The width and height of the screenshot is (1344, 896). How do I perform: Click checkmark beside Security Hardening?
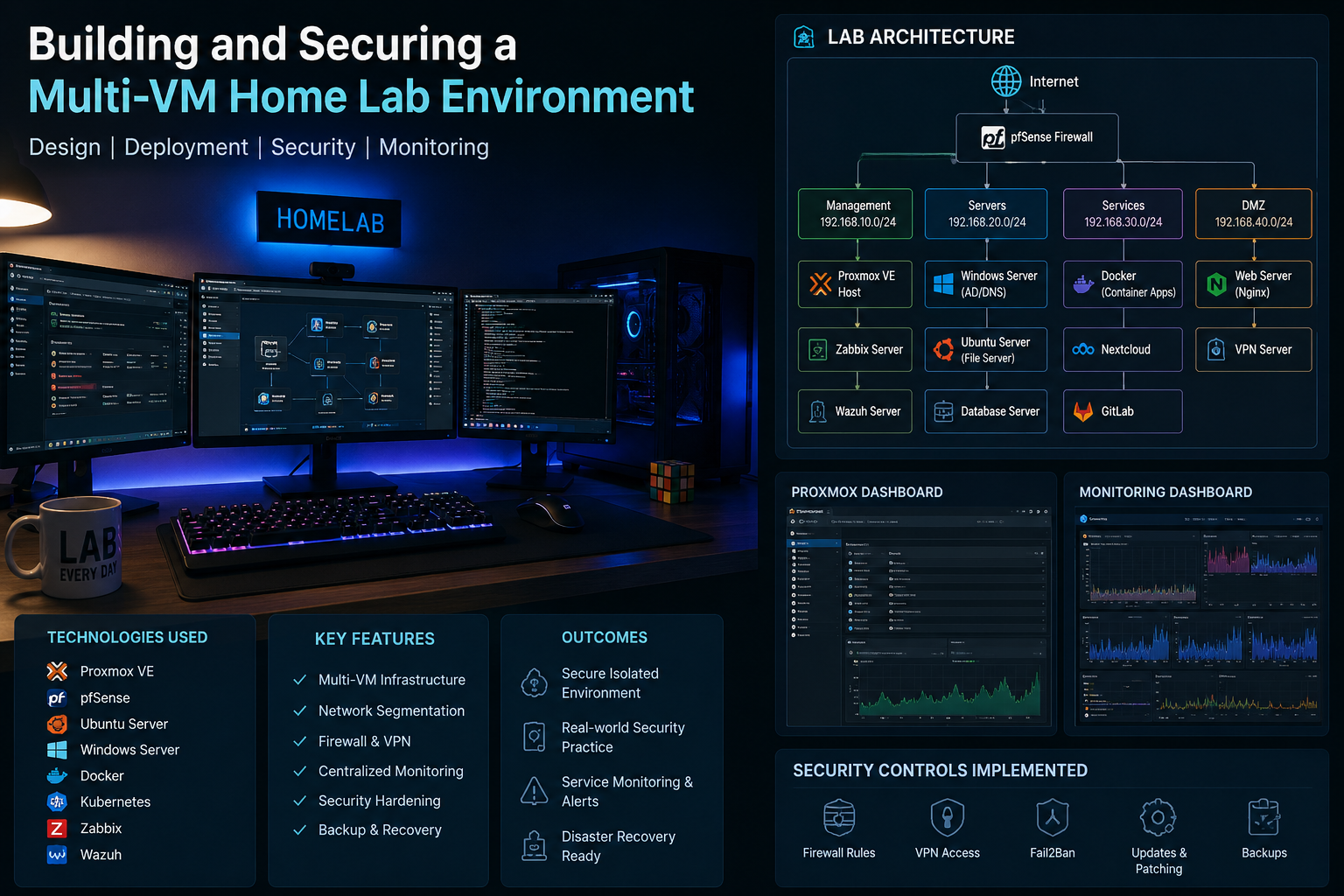(300, 801)
